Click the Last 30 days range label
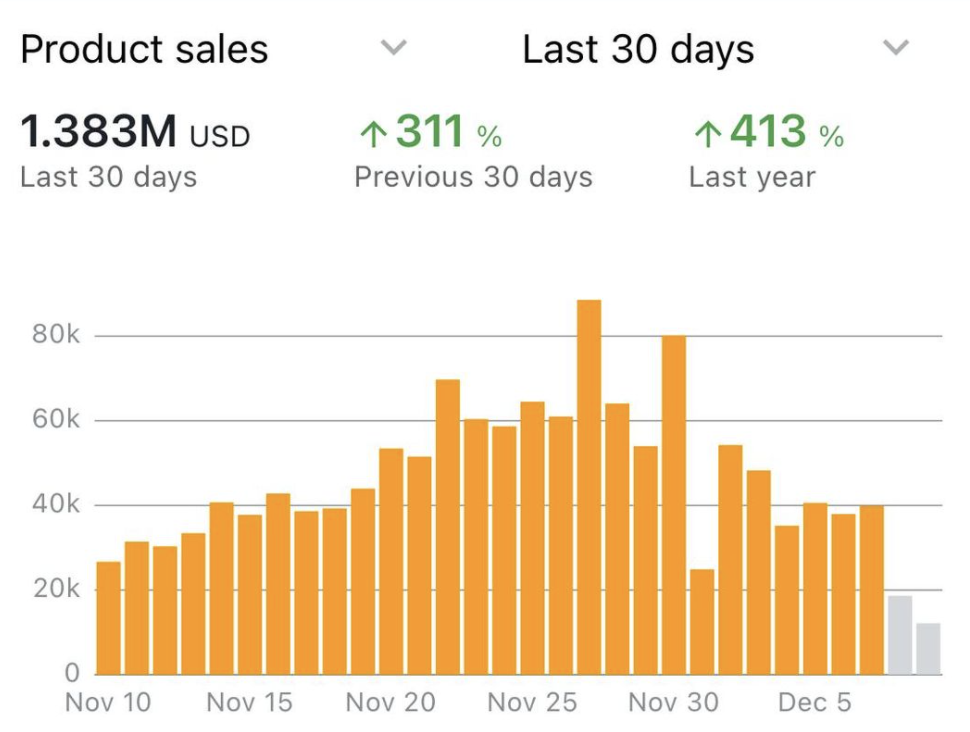Screen dimensions: 970x732 coord(638,49)
